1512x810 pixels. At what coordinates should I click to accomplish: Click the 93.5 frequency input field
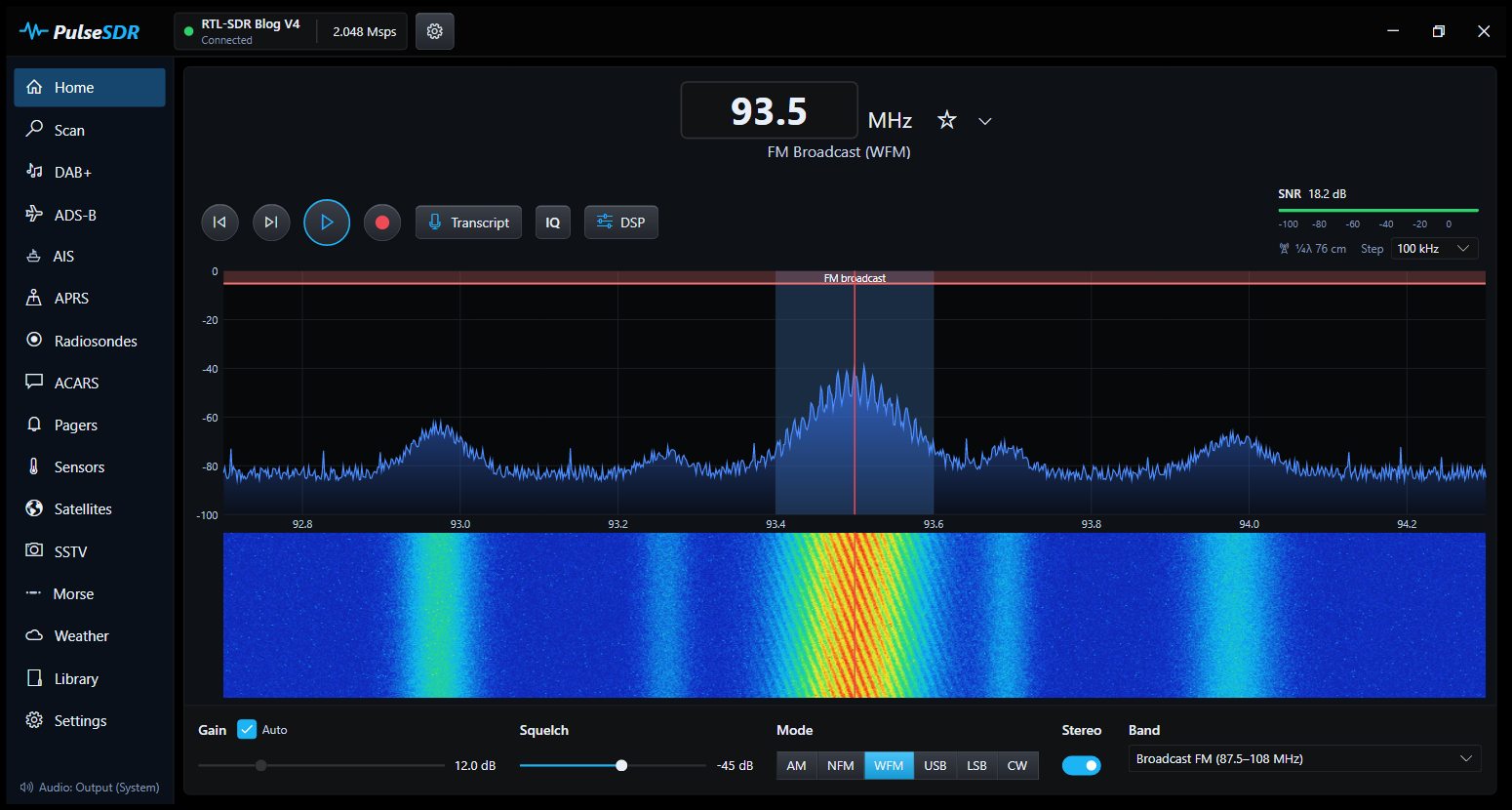pyautogui.click(x=769, y=110)
